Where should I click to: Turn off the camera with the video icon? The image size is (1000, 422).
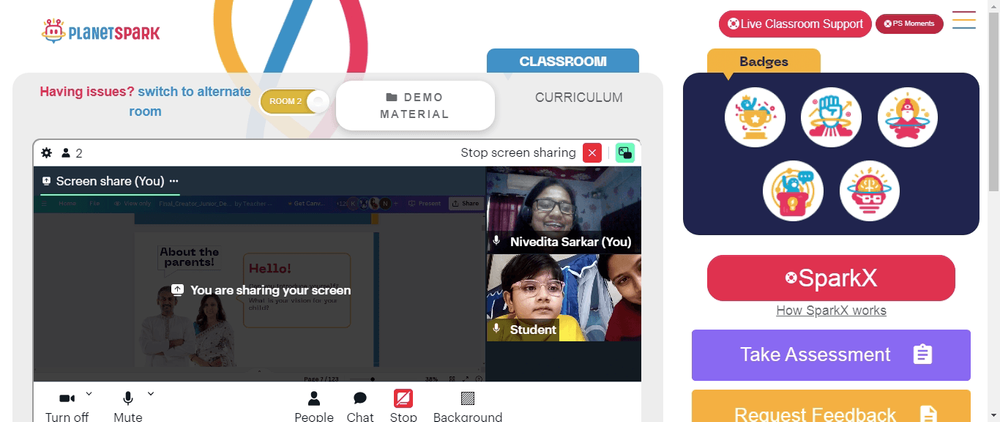tap(66, 398)
